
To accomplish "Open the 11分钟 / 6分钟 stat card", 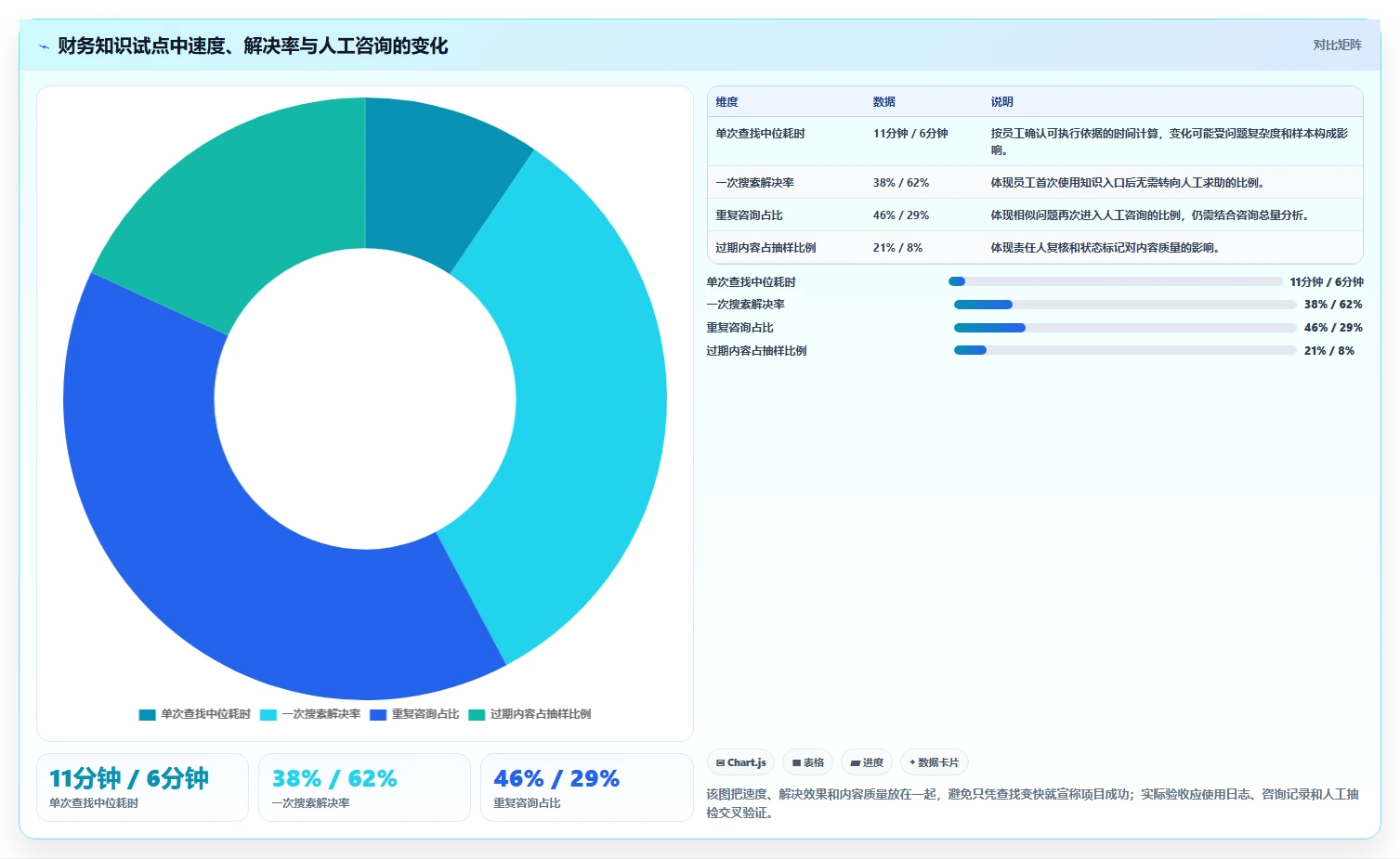I will pyautogui.click(x=142, y=787).
